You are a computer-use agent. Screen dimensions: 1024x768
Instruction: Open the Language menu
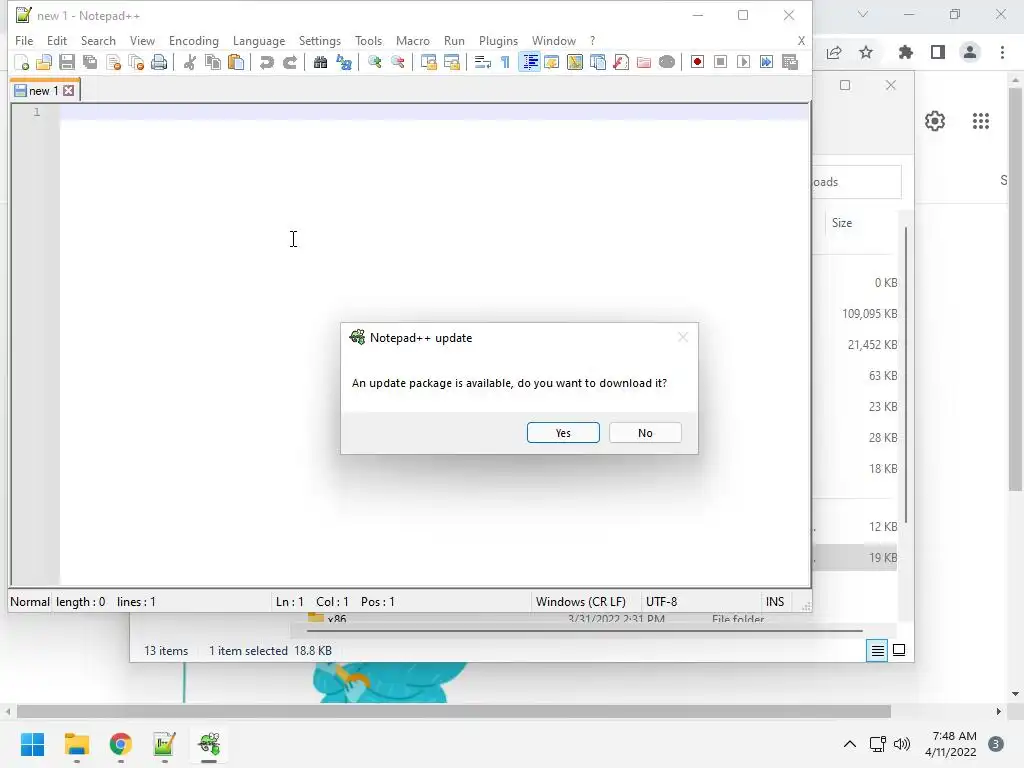tap(259, 40)
